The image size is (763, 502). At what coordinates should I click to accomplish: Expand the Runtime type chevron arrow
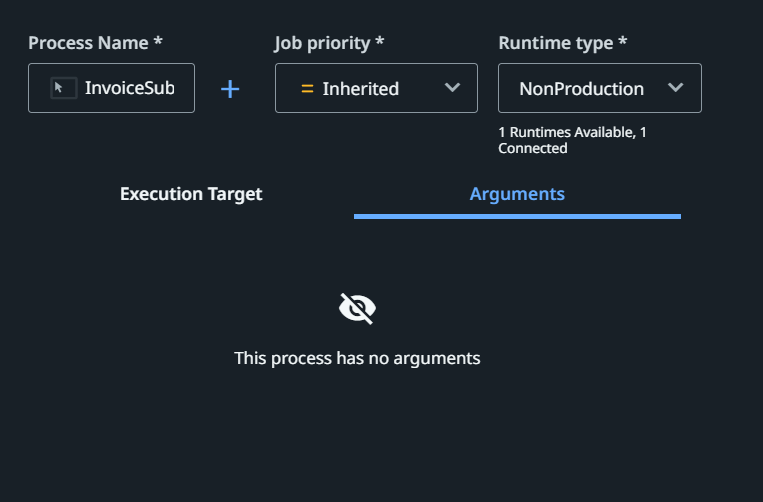675,88
